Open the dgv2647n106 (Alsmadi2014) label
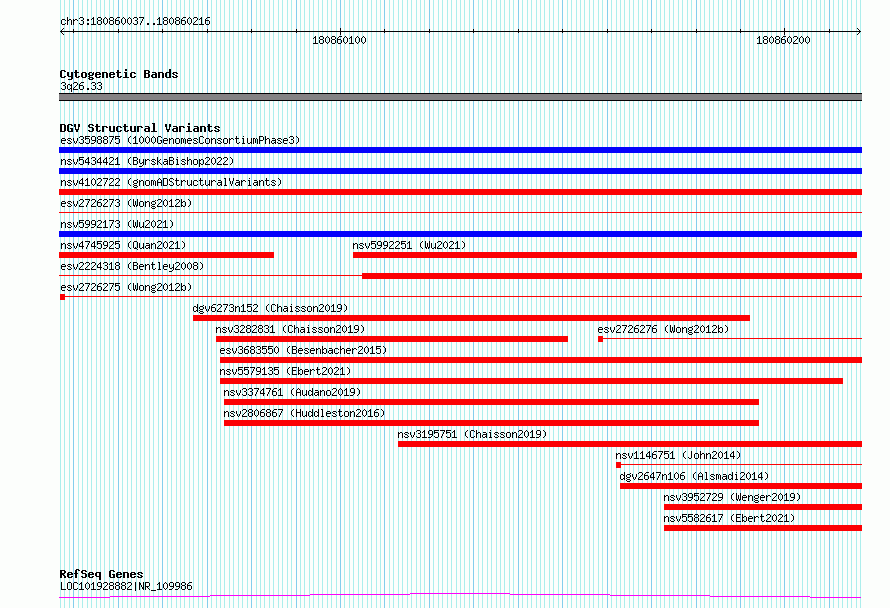This screenshot has height=608, width=890. click(x=694, y=476)
